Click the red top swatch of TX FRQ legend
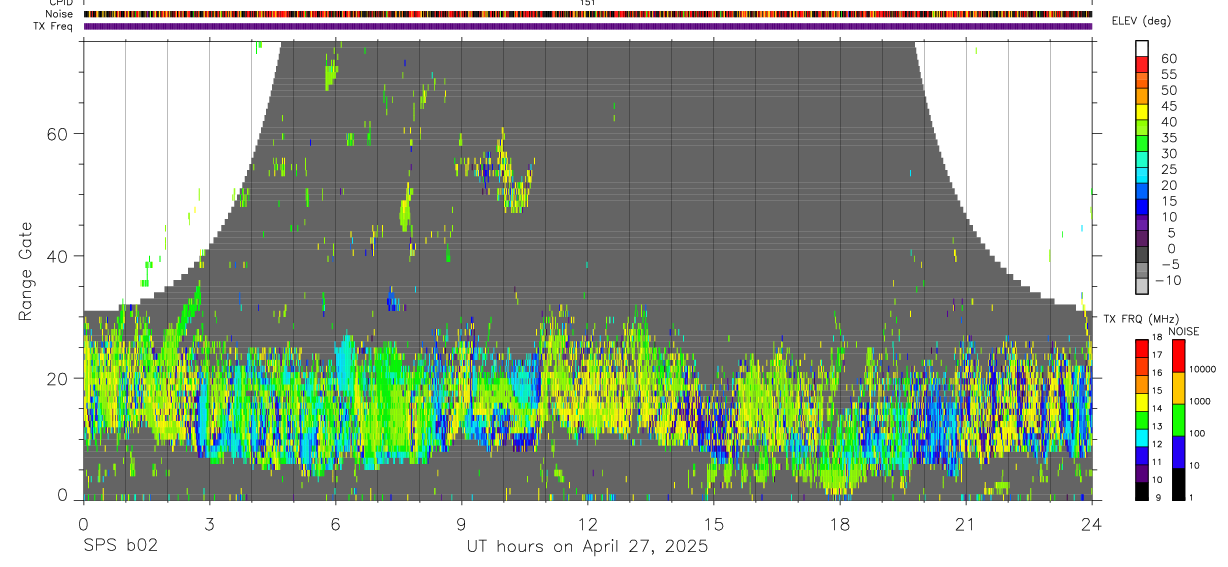Viewport: 1228px width, 567px height. 1142,348
